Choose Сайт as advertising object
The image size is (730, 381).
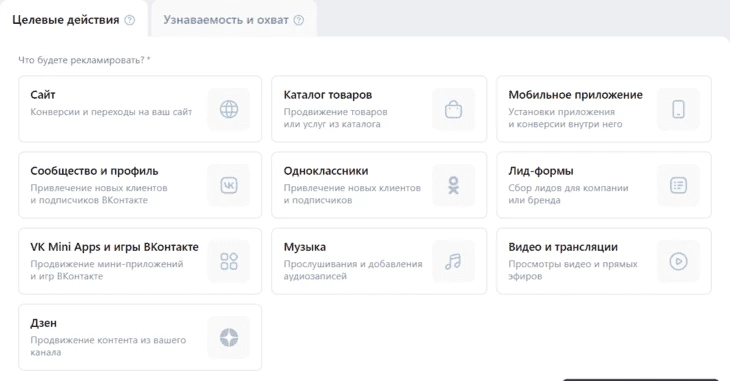pyautogui.click(x=140, y=109)
